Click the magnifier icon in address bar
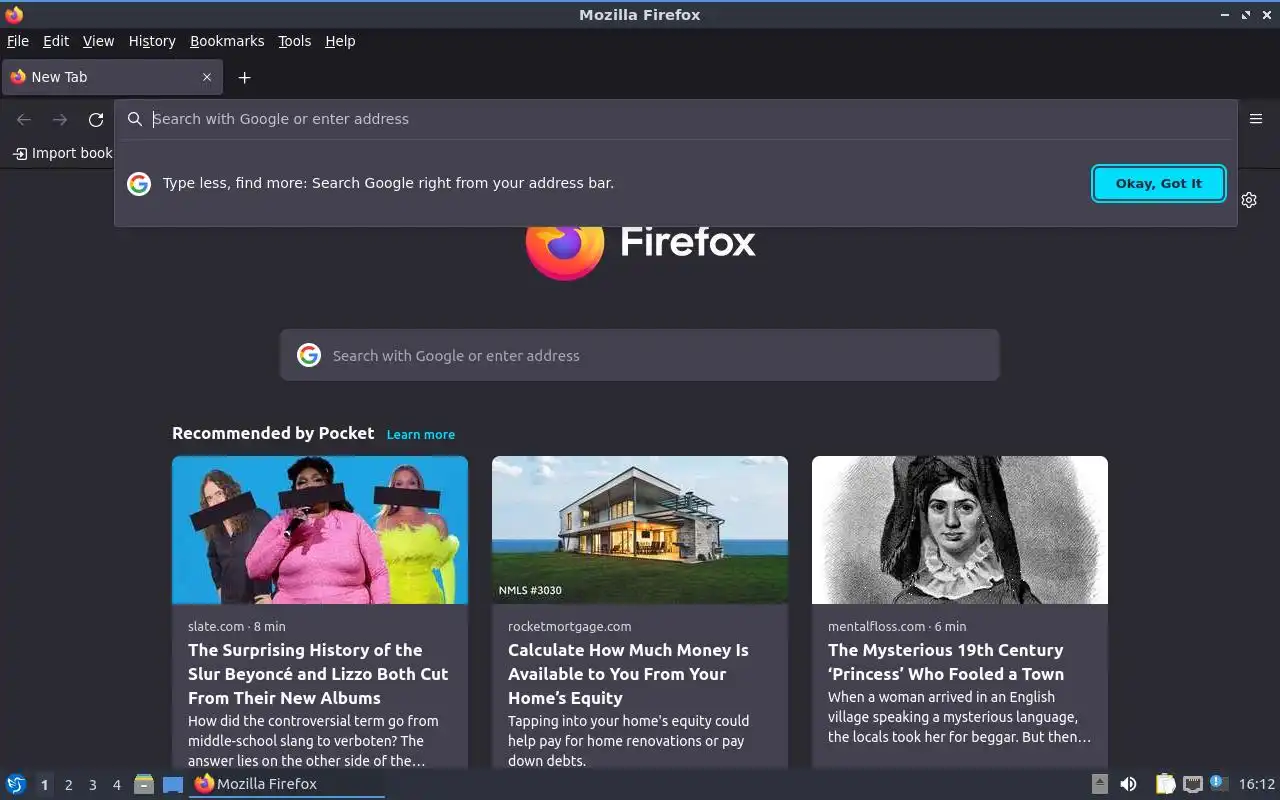This screenshot has width=1280, height=800. click(x=135, y=119)
